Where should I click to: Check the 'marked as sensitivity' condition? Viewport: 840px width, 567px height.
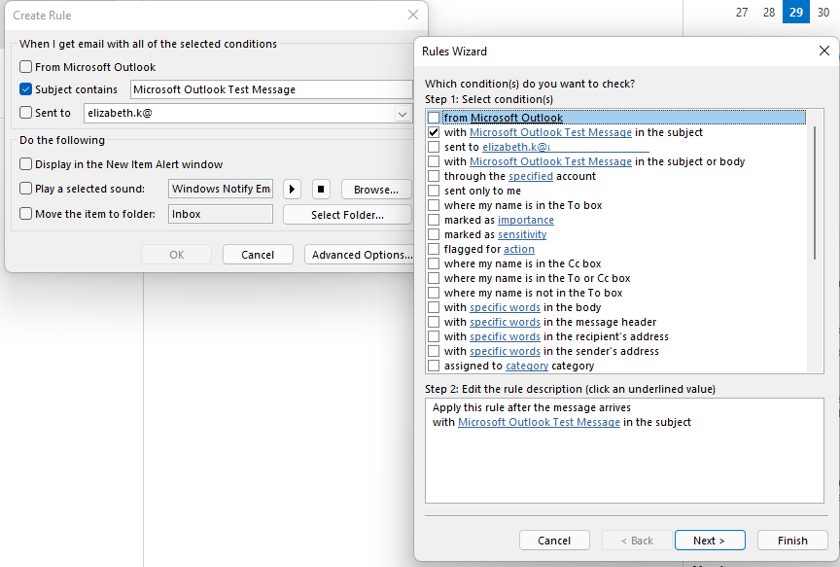(434, 234)
